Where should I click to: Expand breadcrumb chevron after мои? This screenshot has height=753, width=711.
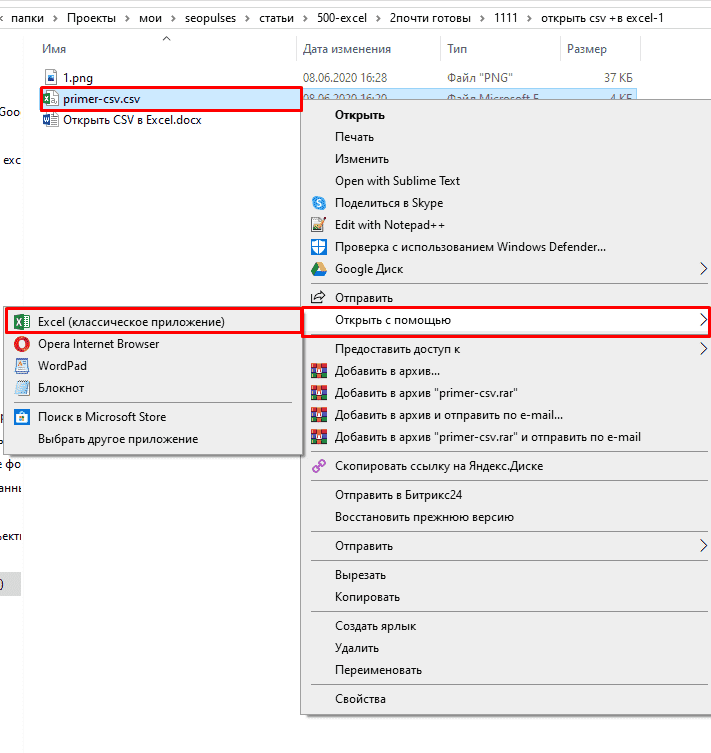pos(173,18)
